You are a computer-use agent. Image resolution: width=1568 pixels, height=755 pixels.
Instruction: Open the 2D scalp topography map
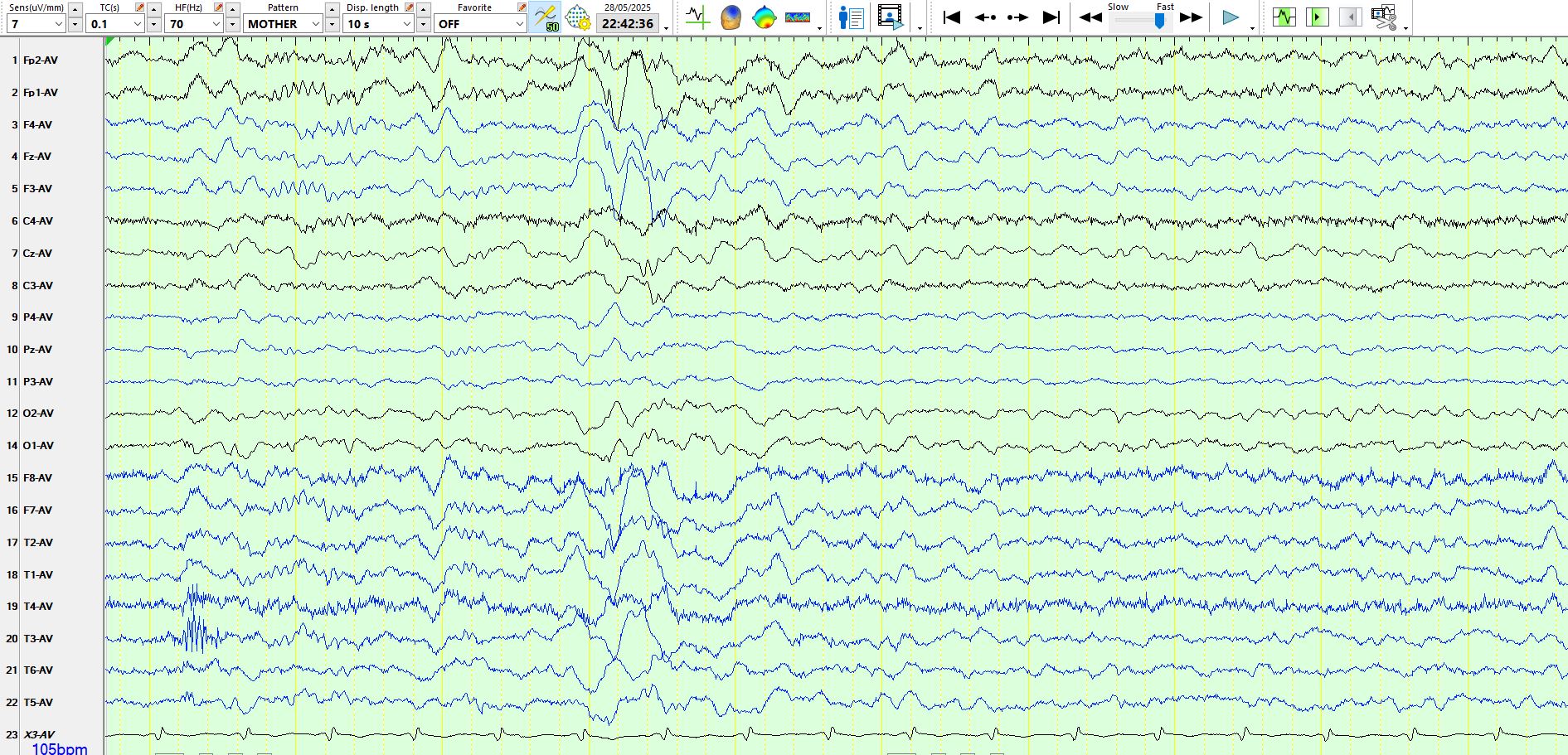(x=764, y=17)
